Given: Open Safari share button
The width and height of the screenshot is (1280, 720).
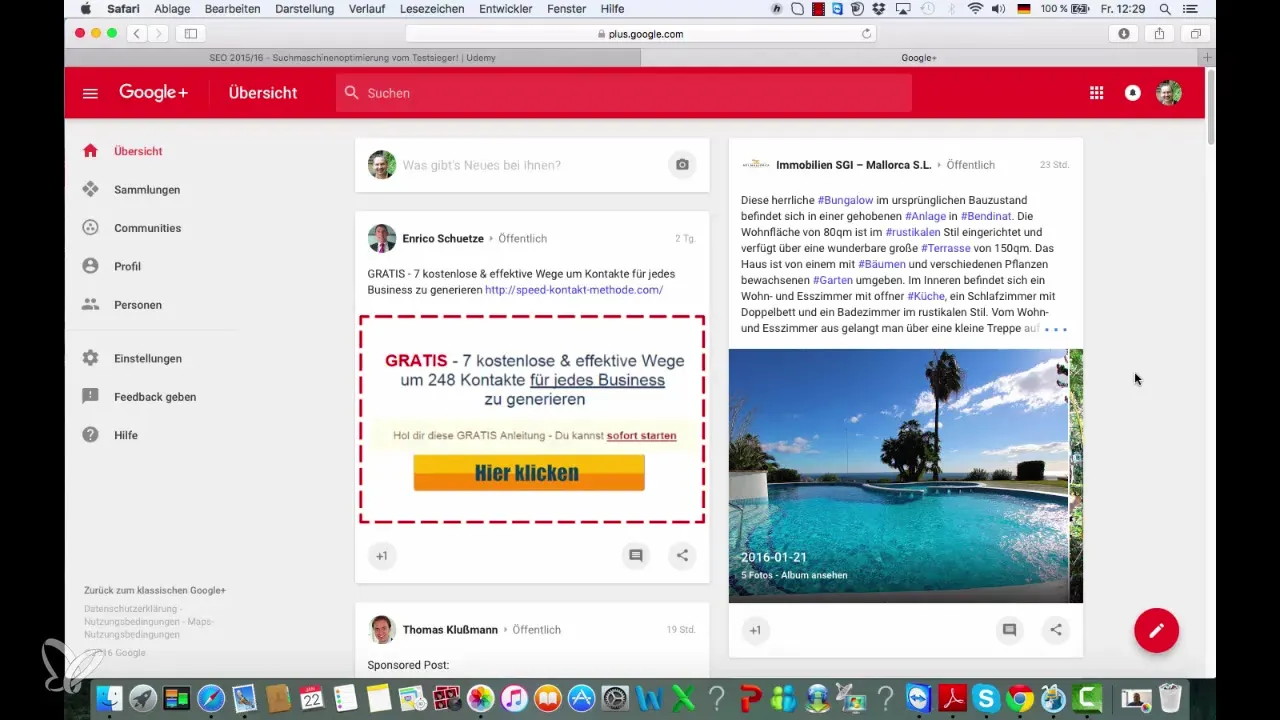Looking at the screenshot, I should click(1159, 33).
